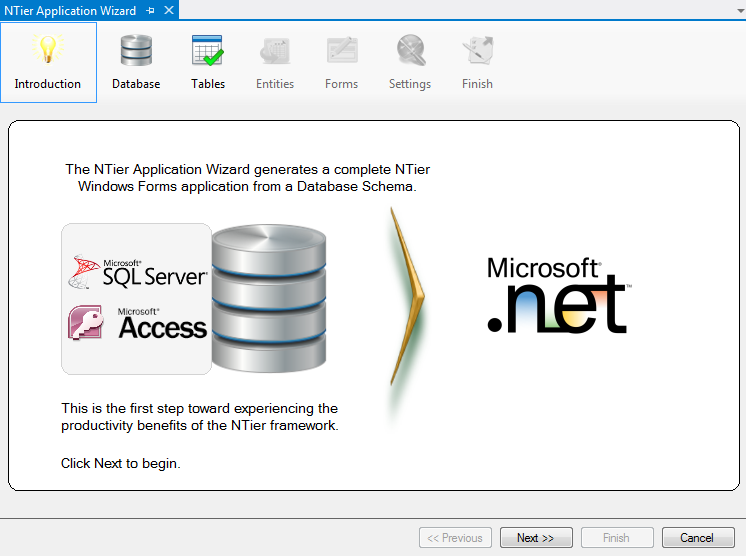746x556 pixels.
Task: Click text 'productivity benefits of the NTier framework.'
Action: pos(200,425)
